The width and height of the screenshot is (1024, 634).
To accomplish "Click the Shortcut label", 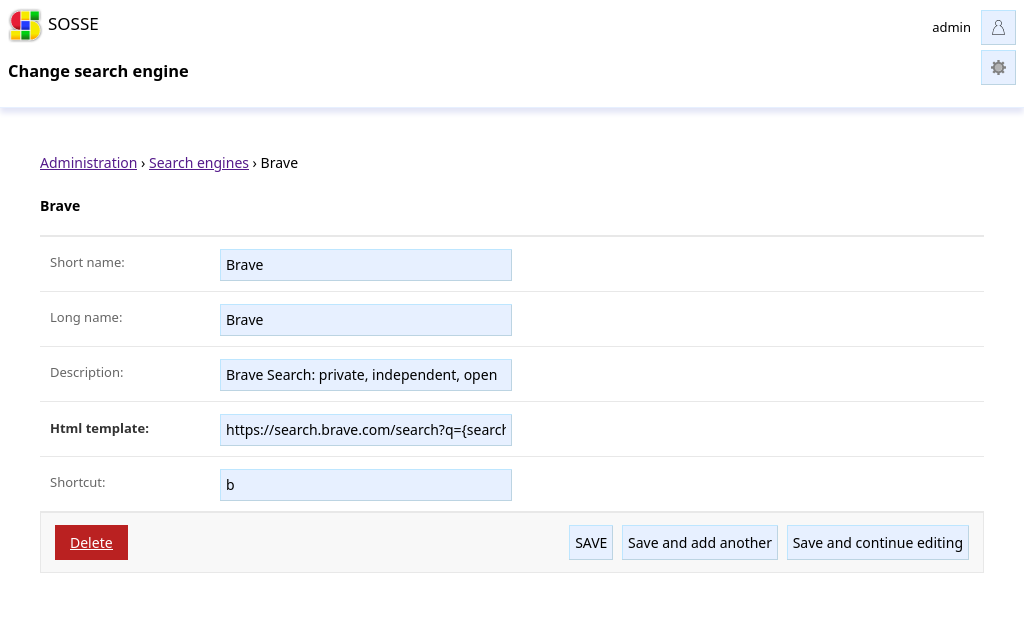I will coord(78,483).
